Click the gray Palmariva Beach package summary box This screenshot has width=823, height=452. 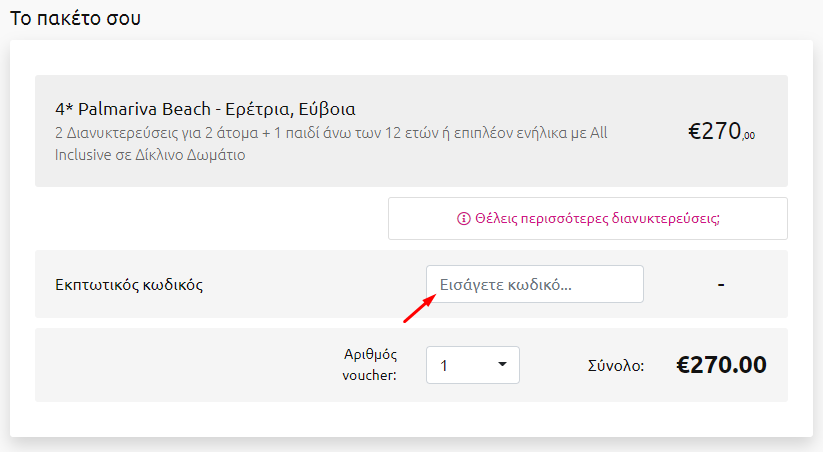click(412, 131)
